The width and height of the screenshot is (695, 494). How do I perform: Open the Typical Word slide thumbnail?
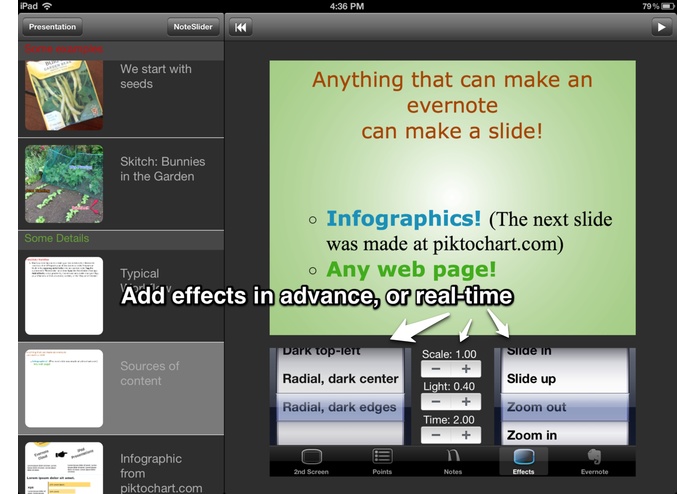click(64, 296)
